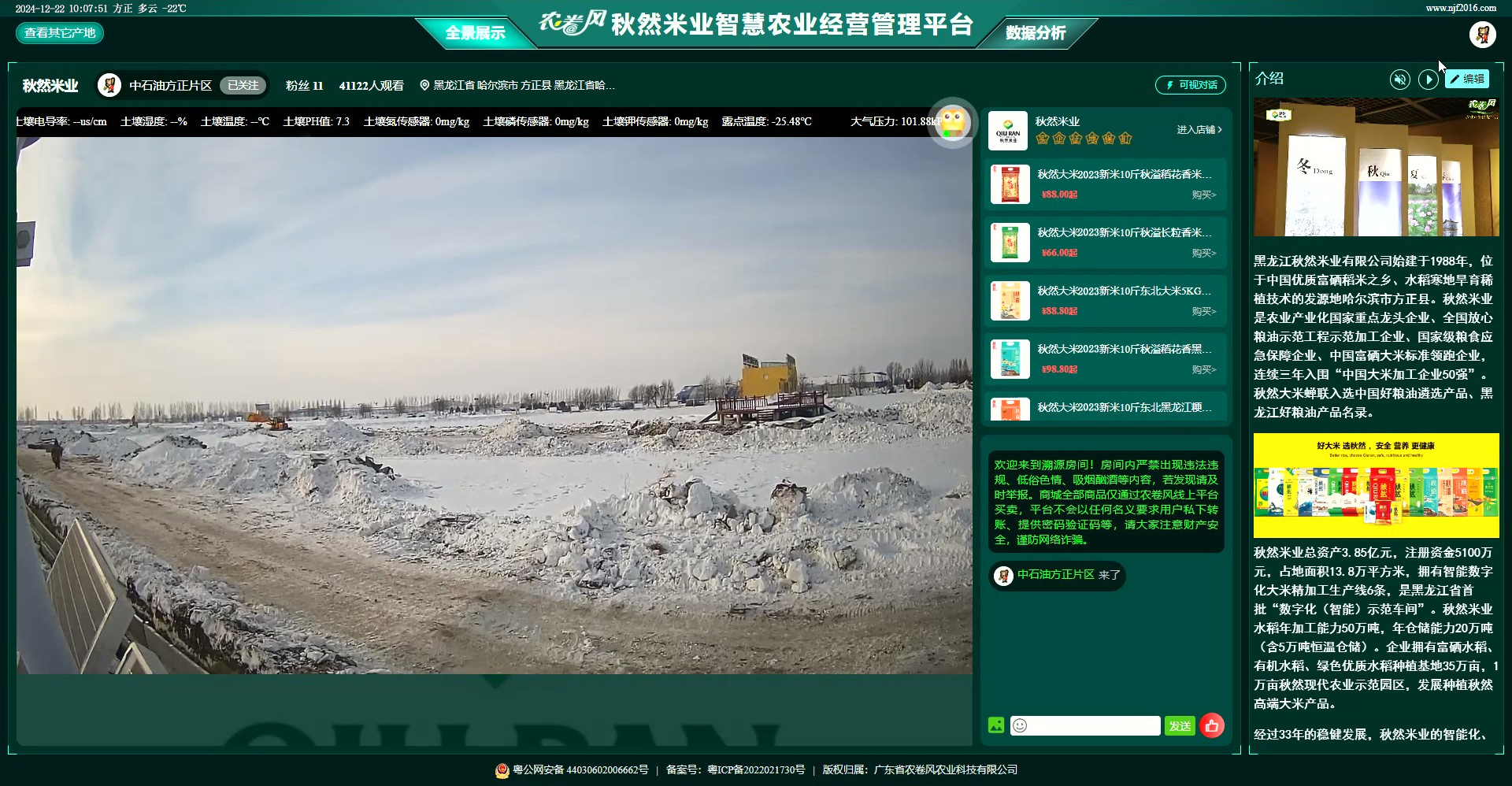Open the user avatar at top right
This screenshot has height=786, width=1512.
(1482, 34)
